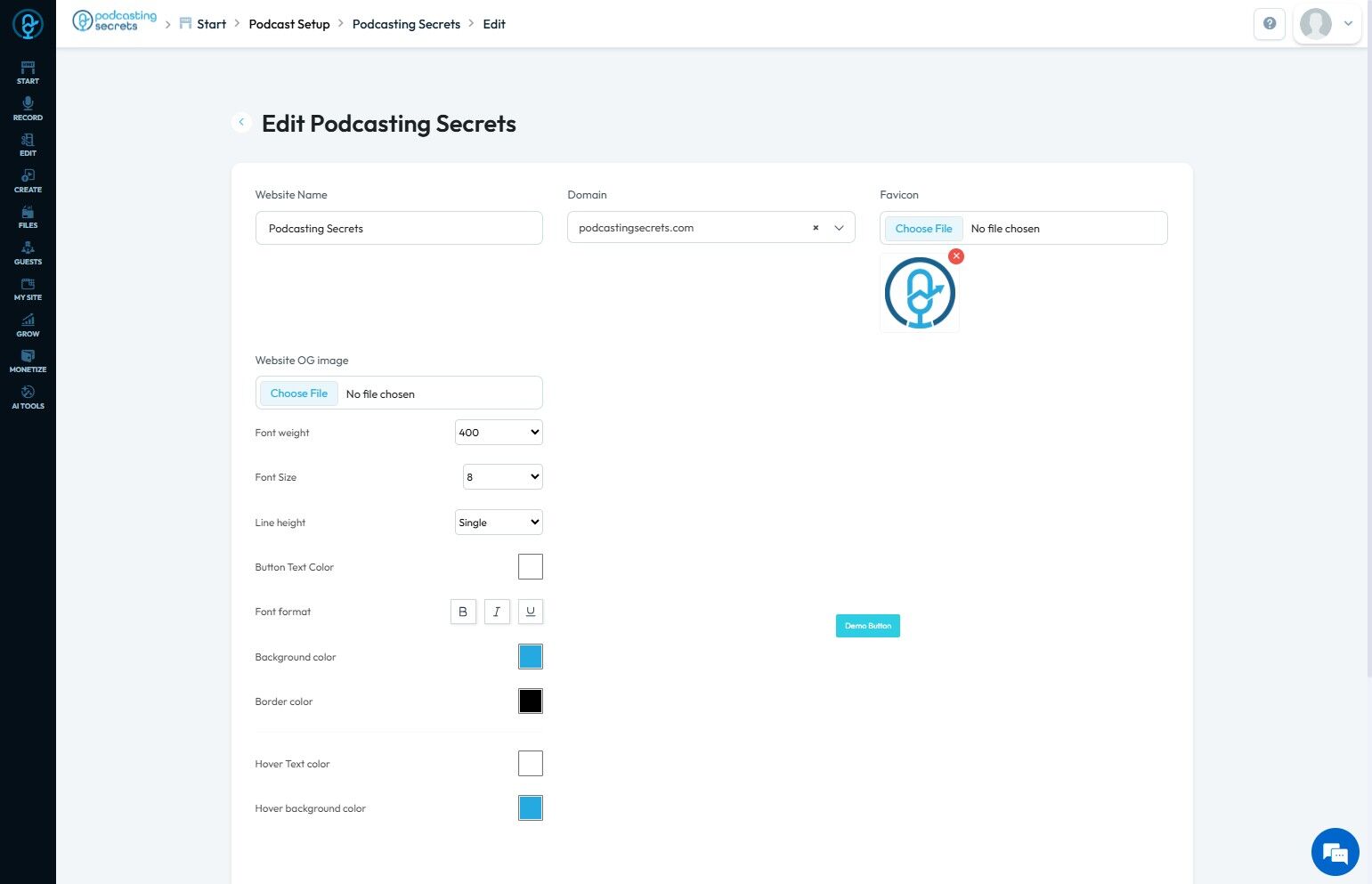Open the Guests section in sidebar
Screen dimensions: 1372x884
[x=28, y=254]
